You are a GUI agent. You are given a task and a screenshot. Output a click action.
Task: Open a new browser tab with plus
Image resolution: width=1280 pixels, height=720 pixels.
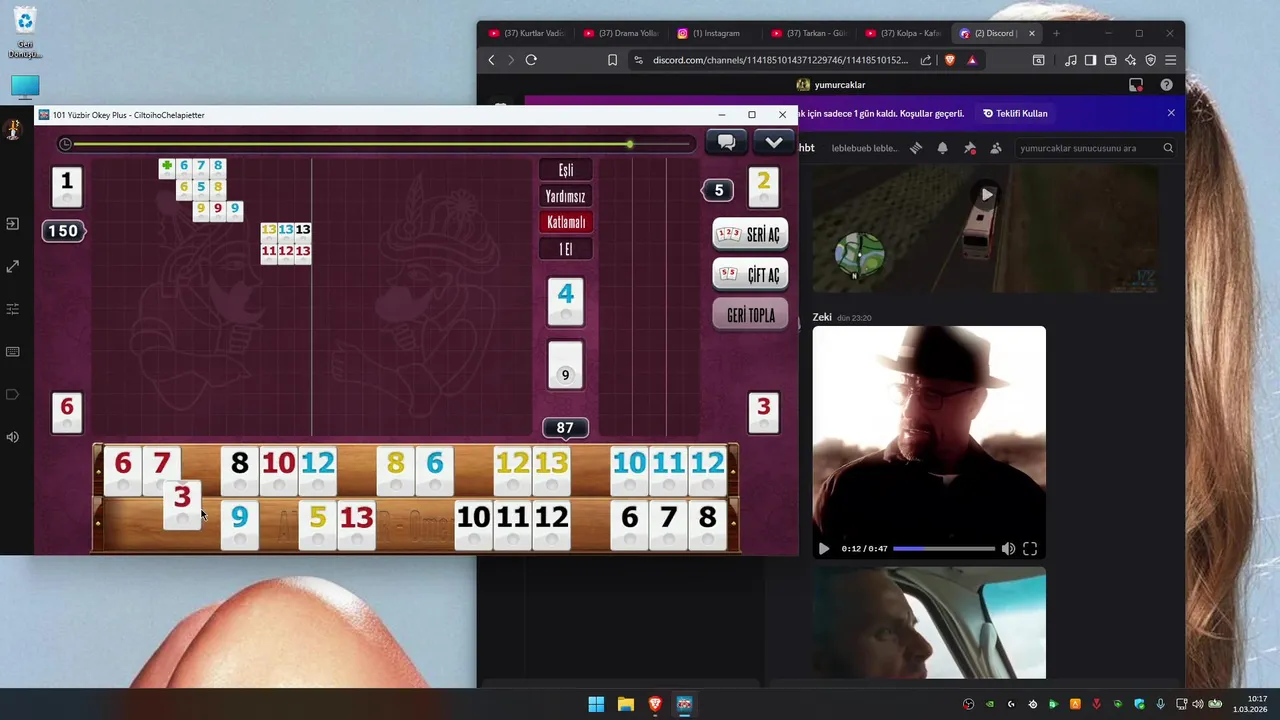coord(1056,33)
